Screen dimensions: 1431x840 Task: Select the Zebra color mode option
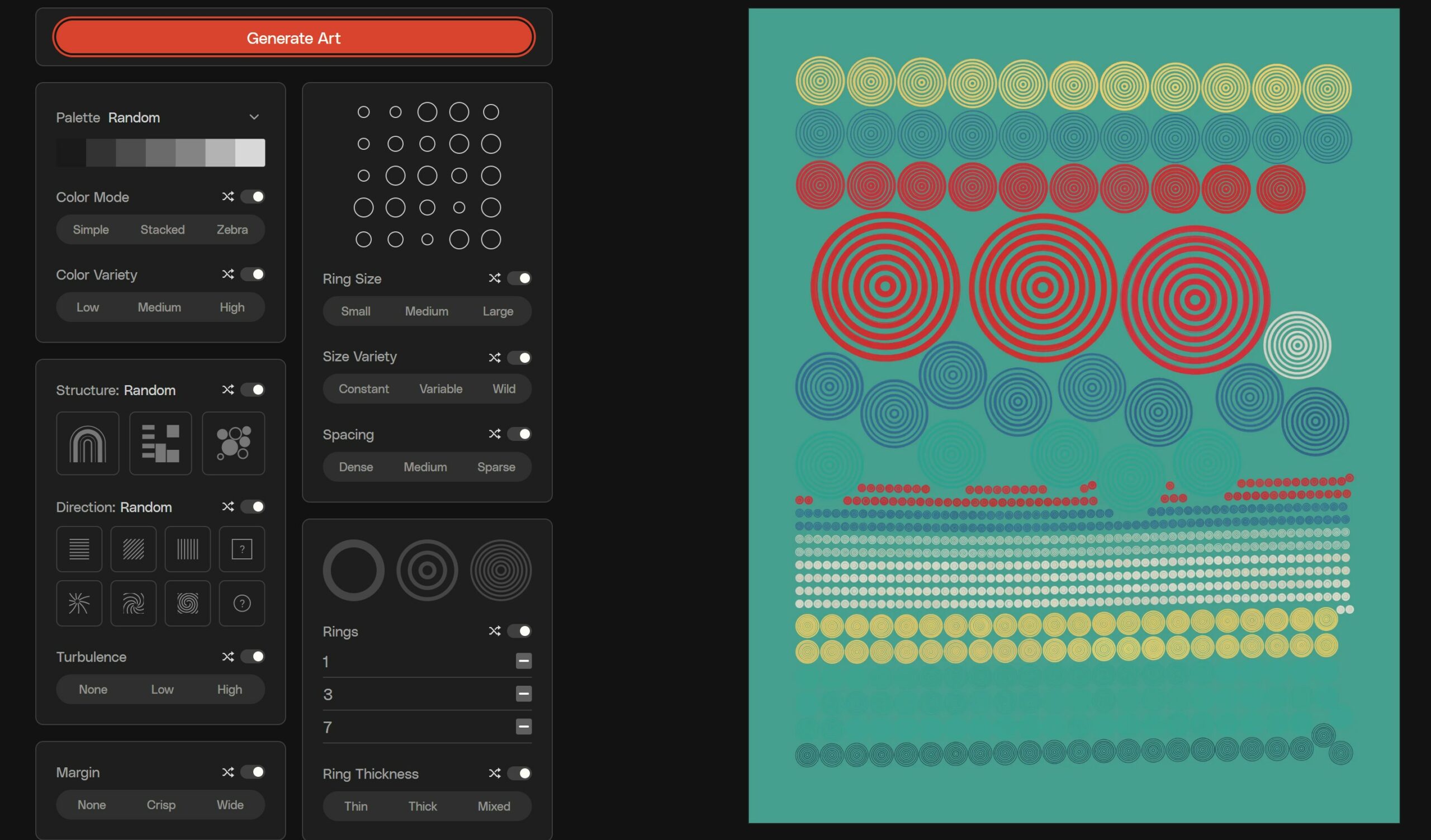[231, 229]
